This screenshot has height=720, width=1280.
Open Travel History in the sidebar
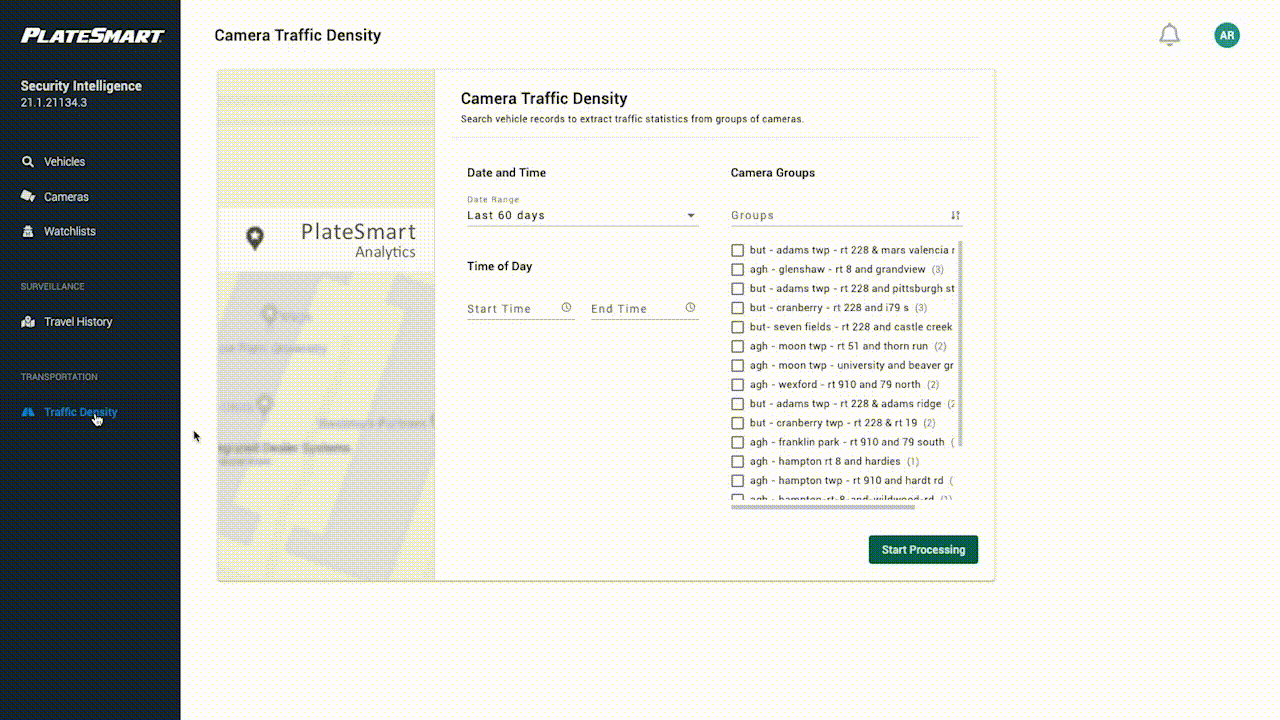[x=78, y=322]
